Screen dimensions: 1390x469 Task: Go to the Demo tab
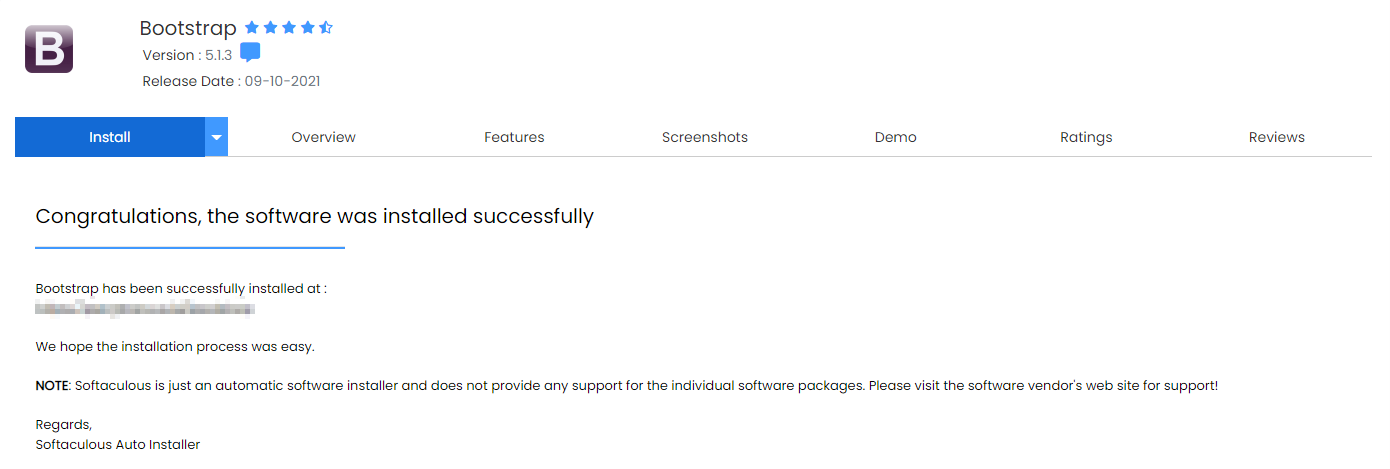pyautogui.click(x=895, y=137)
